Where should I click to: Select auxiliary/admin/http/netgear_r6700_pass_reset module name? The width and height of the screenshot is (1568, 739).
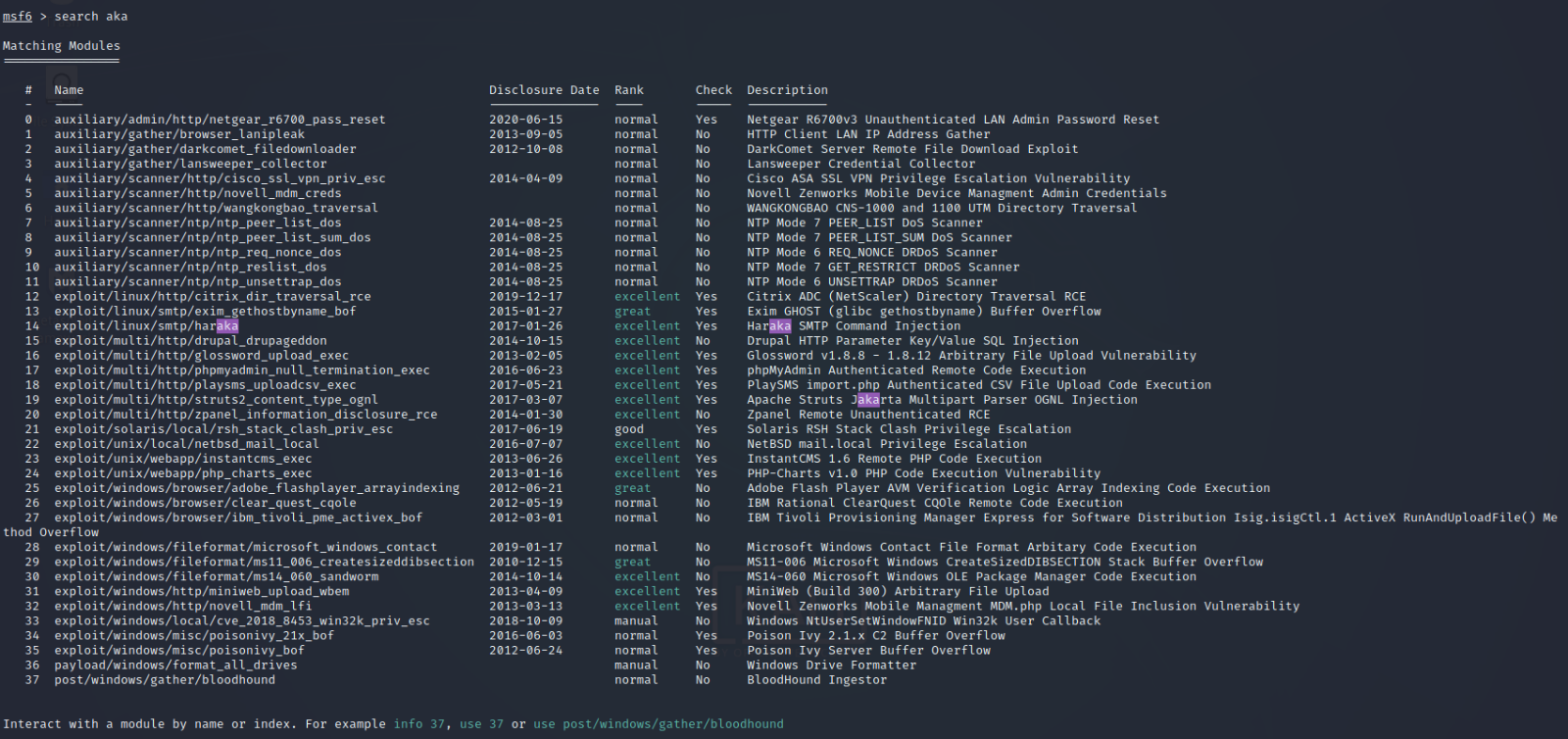pos(220,120)
